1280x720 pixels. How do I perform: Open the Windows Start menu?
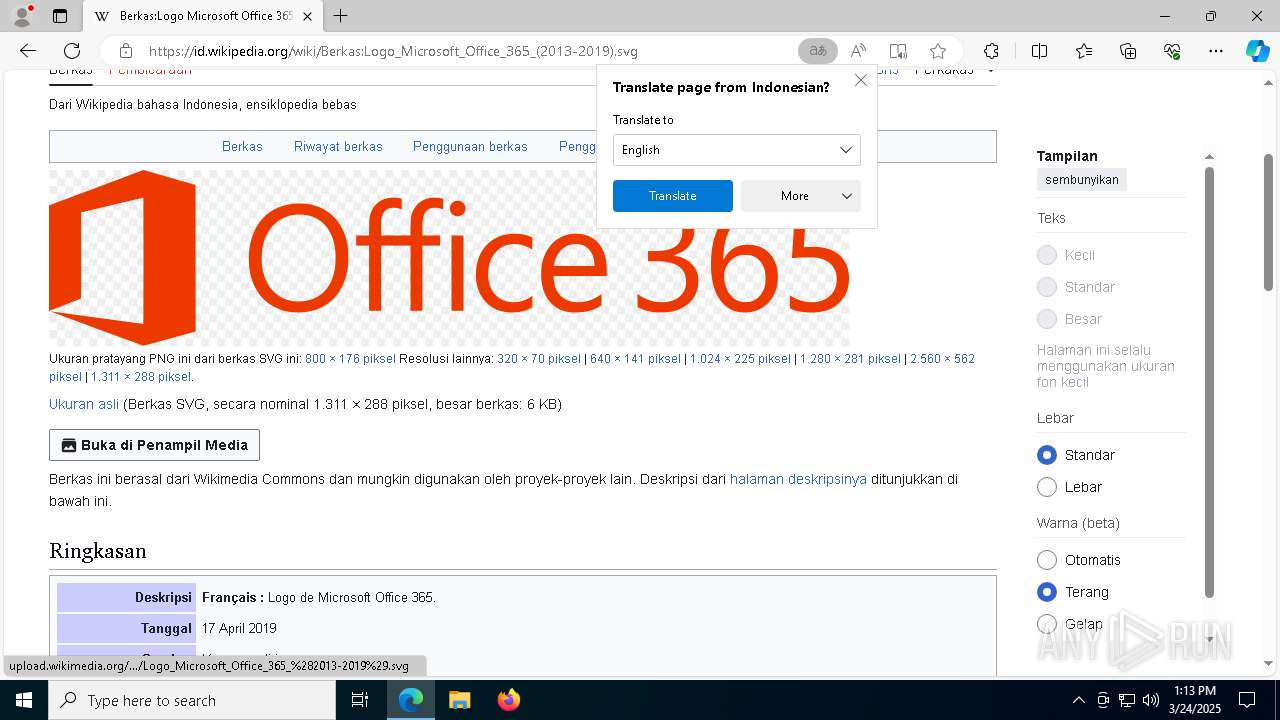point(23,700)
